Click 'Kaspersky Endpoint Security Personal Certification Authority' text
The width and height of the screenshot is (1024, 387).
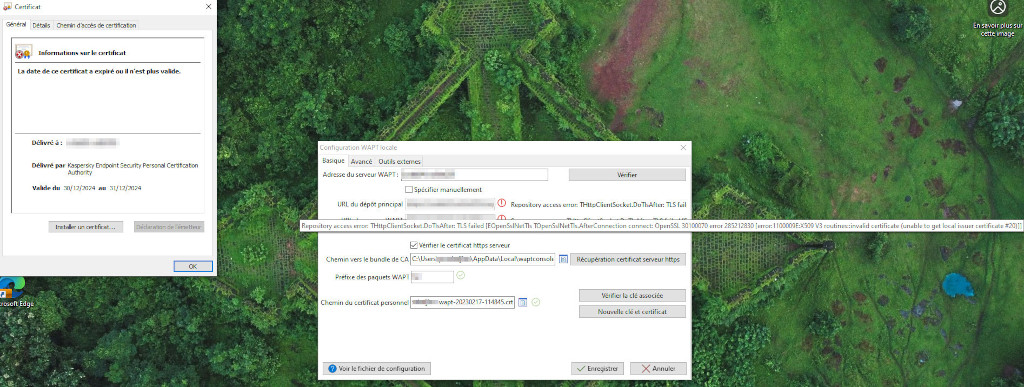[x=133, y=170]
